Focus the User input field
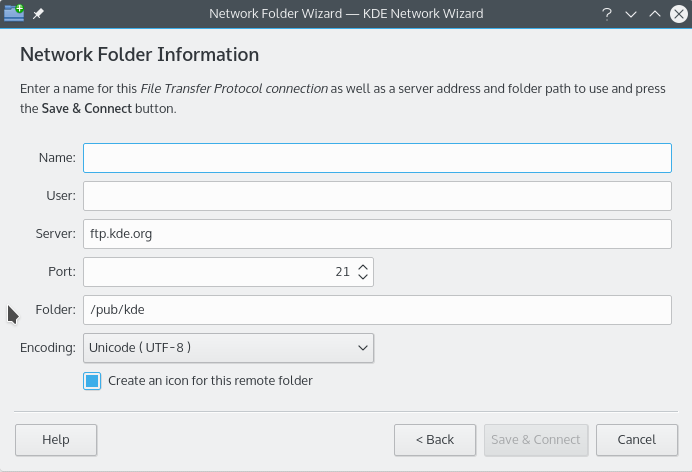The width and height of the screenshot is (692, 472). [376, 196]
